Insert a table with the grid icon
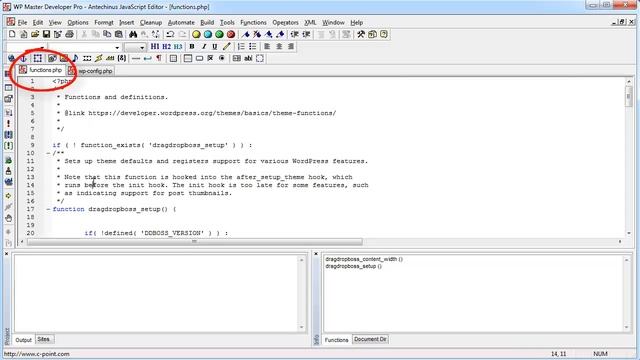Screen dimensions: 640x360 coord(173,58)
